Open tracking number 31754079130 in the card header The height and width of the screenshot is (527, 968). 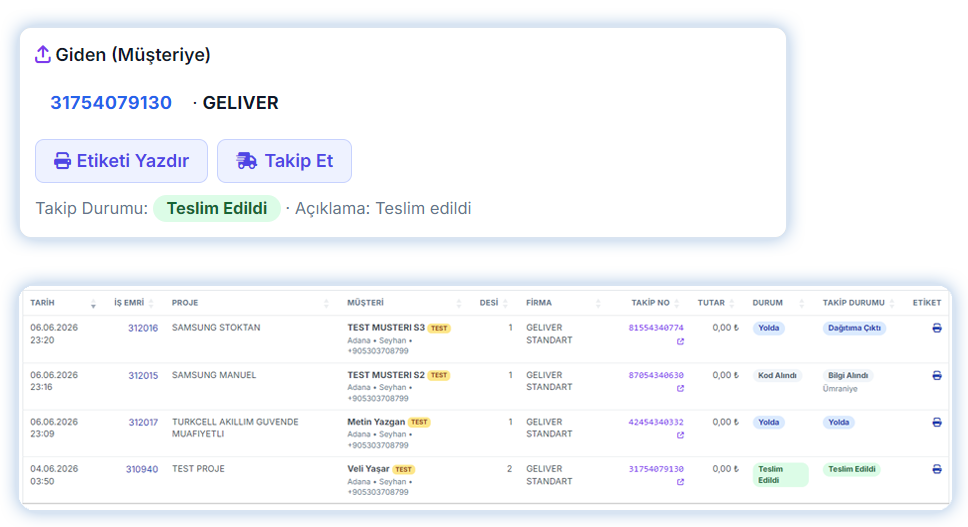click(111, 102)
